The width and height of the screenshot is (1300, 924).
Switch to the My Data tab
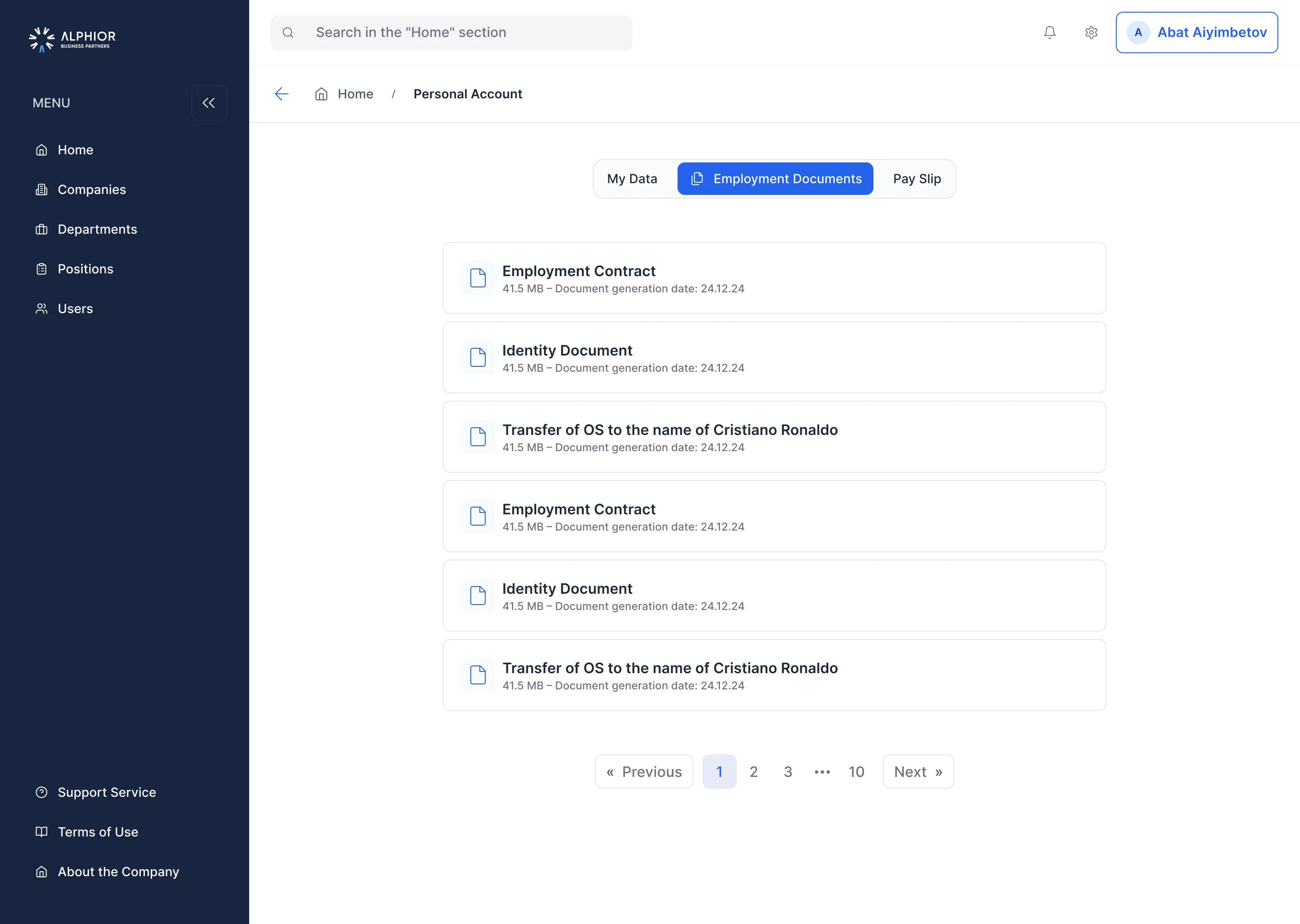tap(632, 179)
